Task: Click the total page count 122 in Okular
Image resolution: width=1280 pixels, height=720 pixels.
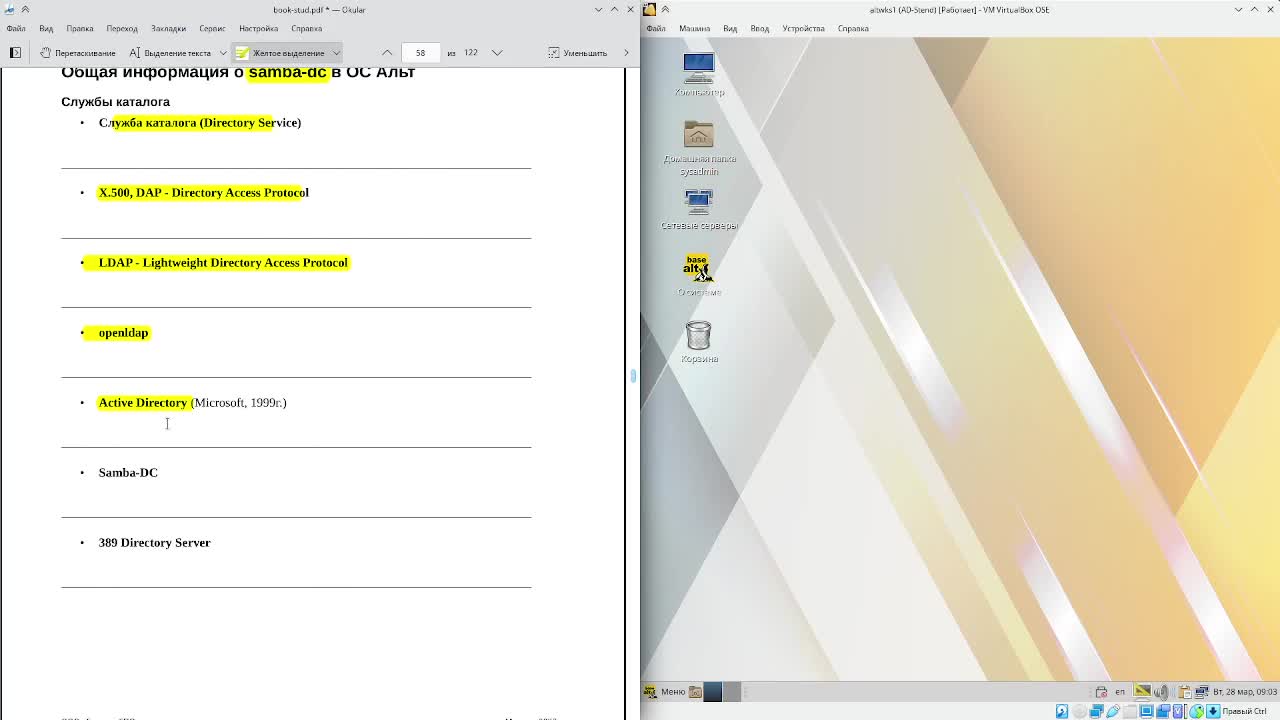Action: [x=470, y=52]
